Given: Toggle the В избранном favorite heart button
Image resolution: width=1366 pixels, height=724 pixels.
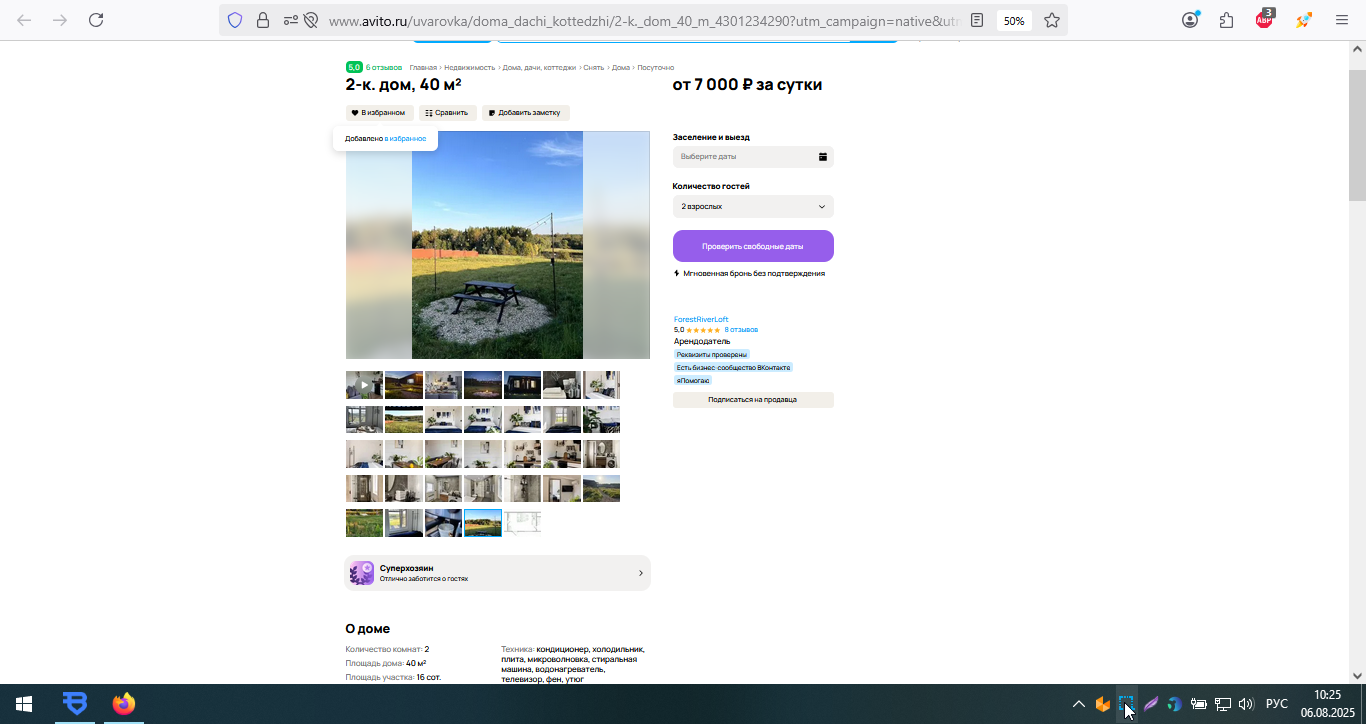Looking at the screenshot, I should (378, 113).
